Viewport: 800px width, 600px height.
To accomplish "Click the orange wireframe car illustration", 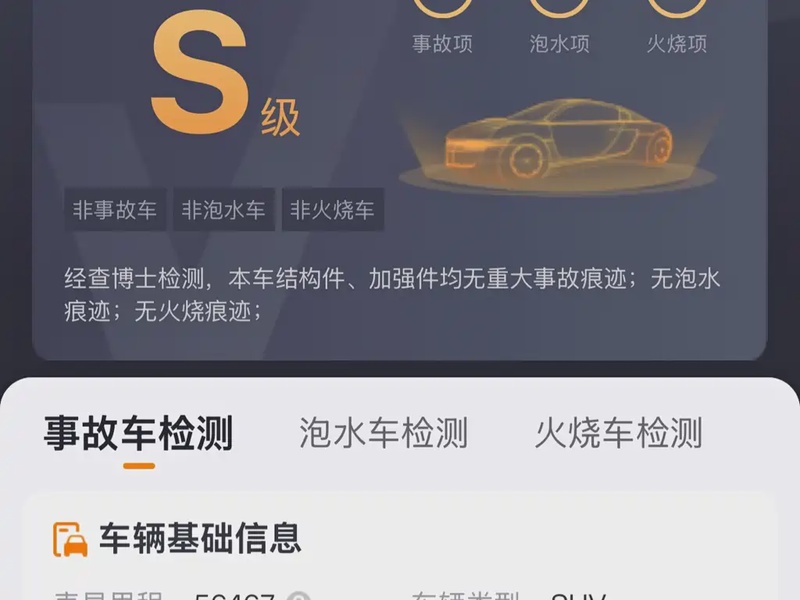I will click(x=558, y=143).
